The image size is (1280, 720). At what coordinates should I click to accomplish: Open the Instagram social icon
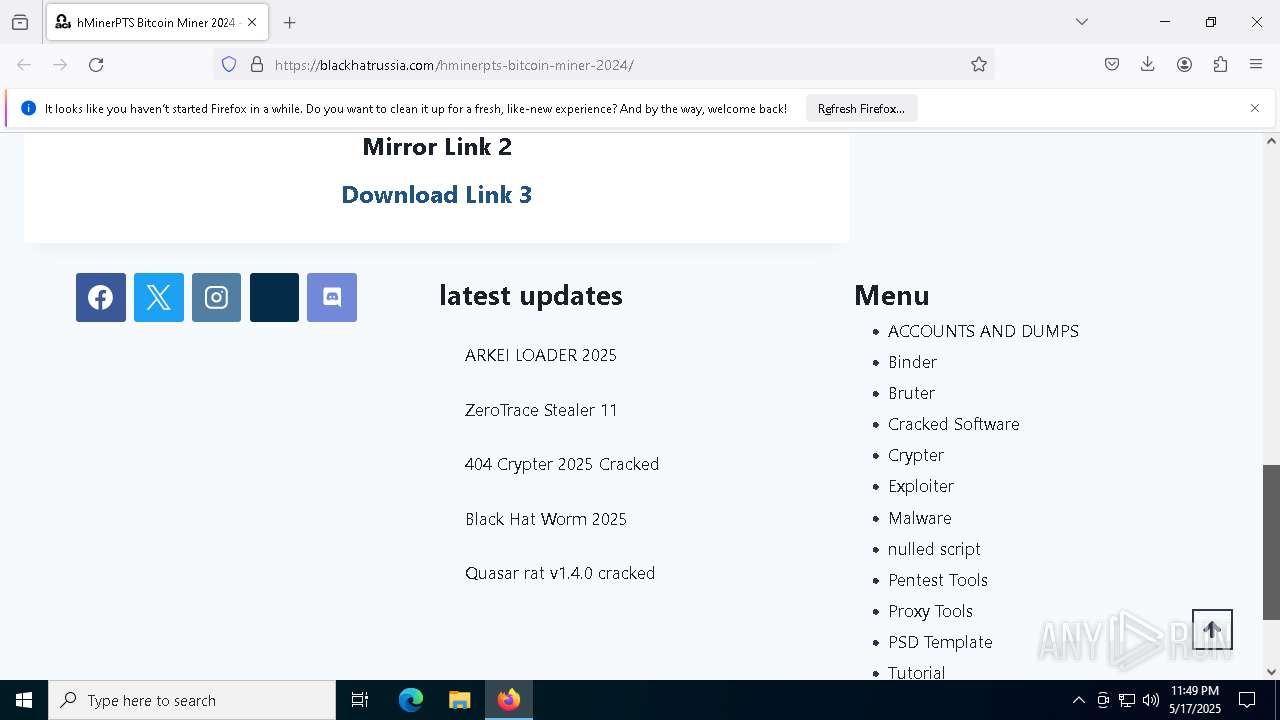[216, 297]
